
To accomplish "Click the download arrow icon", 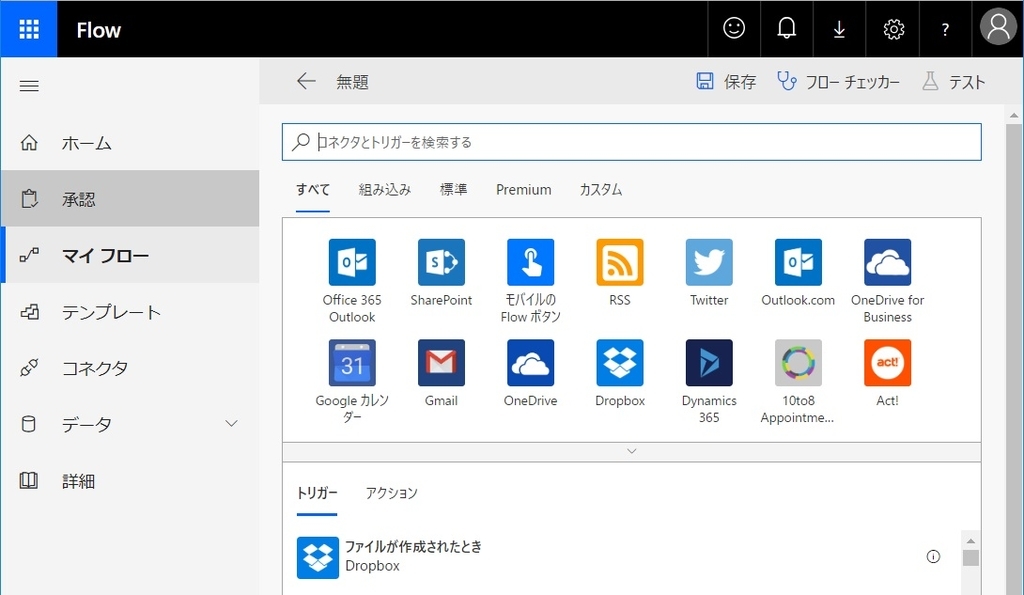I will (839, 29).
